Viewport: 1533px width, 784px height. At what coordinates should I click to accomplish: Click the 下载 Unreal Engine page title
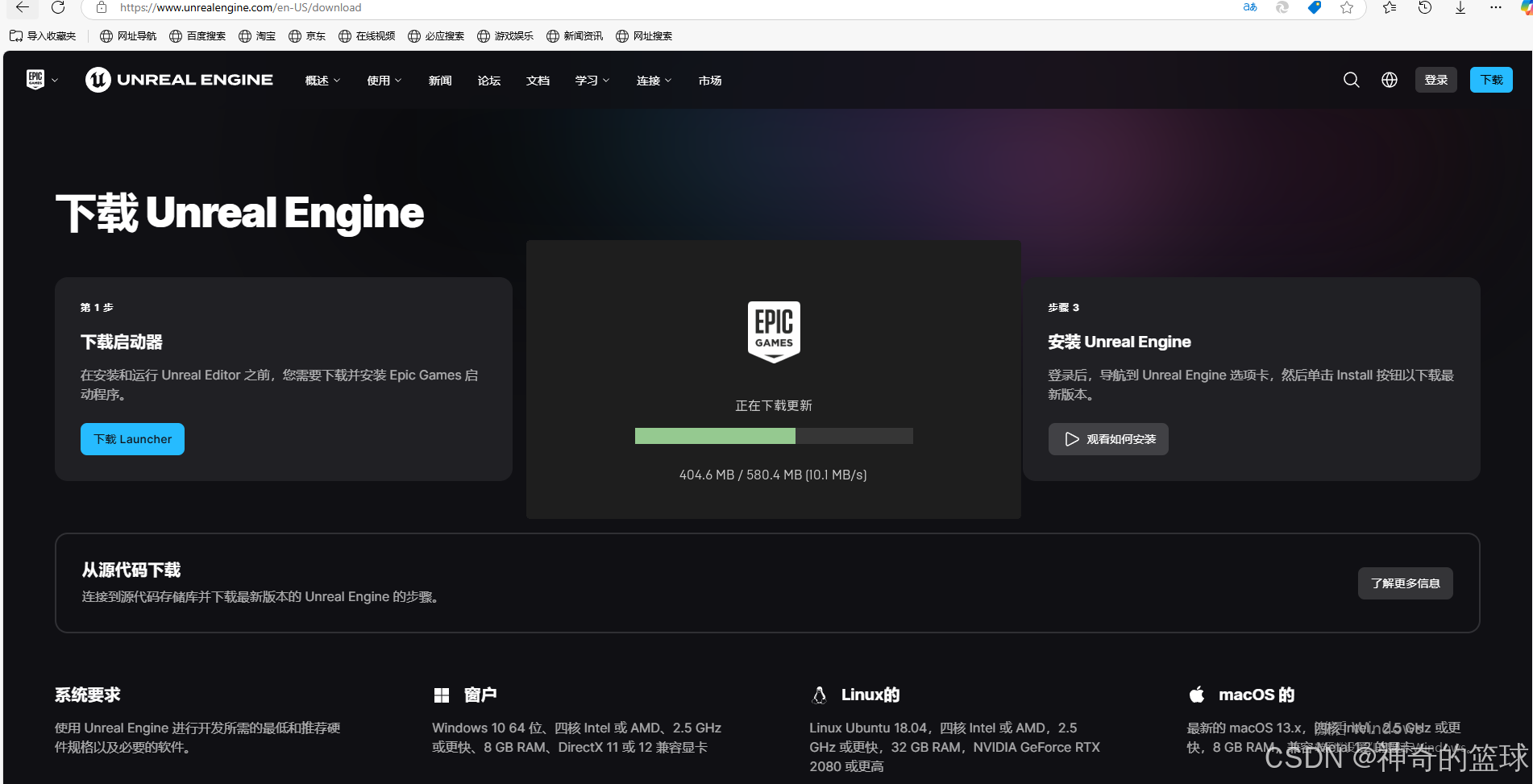coord(240,213)
